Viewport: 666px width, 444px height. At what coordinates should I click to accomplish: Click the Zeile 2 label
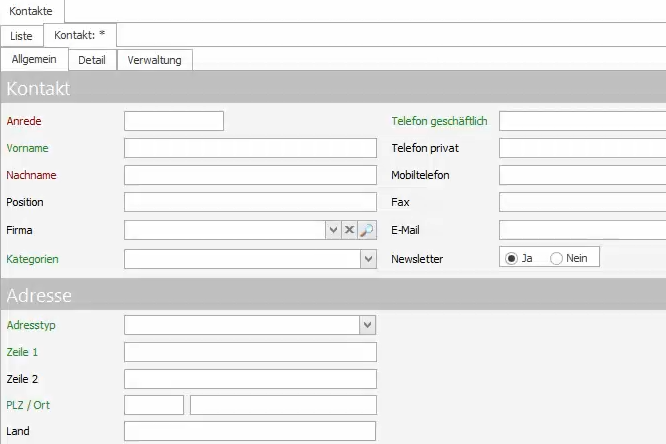[x=22, y=379]
